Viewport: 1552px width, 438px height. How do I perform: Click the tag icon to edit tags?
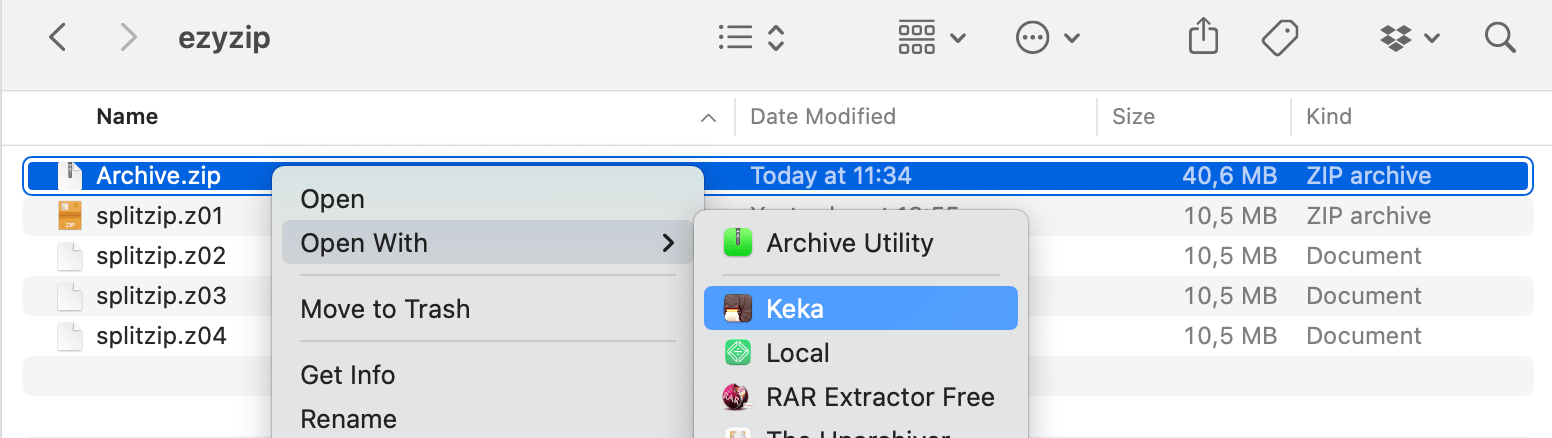coord(1279,38)
